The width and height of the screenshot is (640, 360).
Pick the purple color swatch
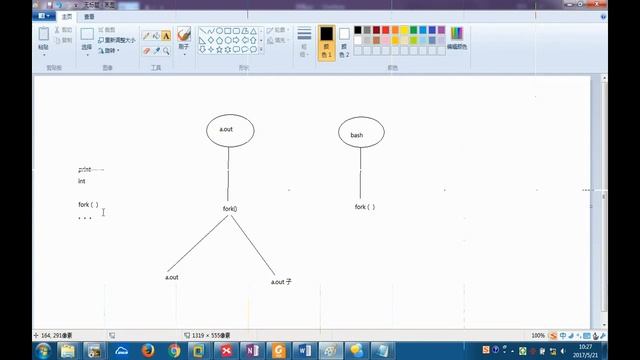[x=441, y=30]
